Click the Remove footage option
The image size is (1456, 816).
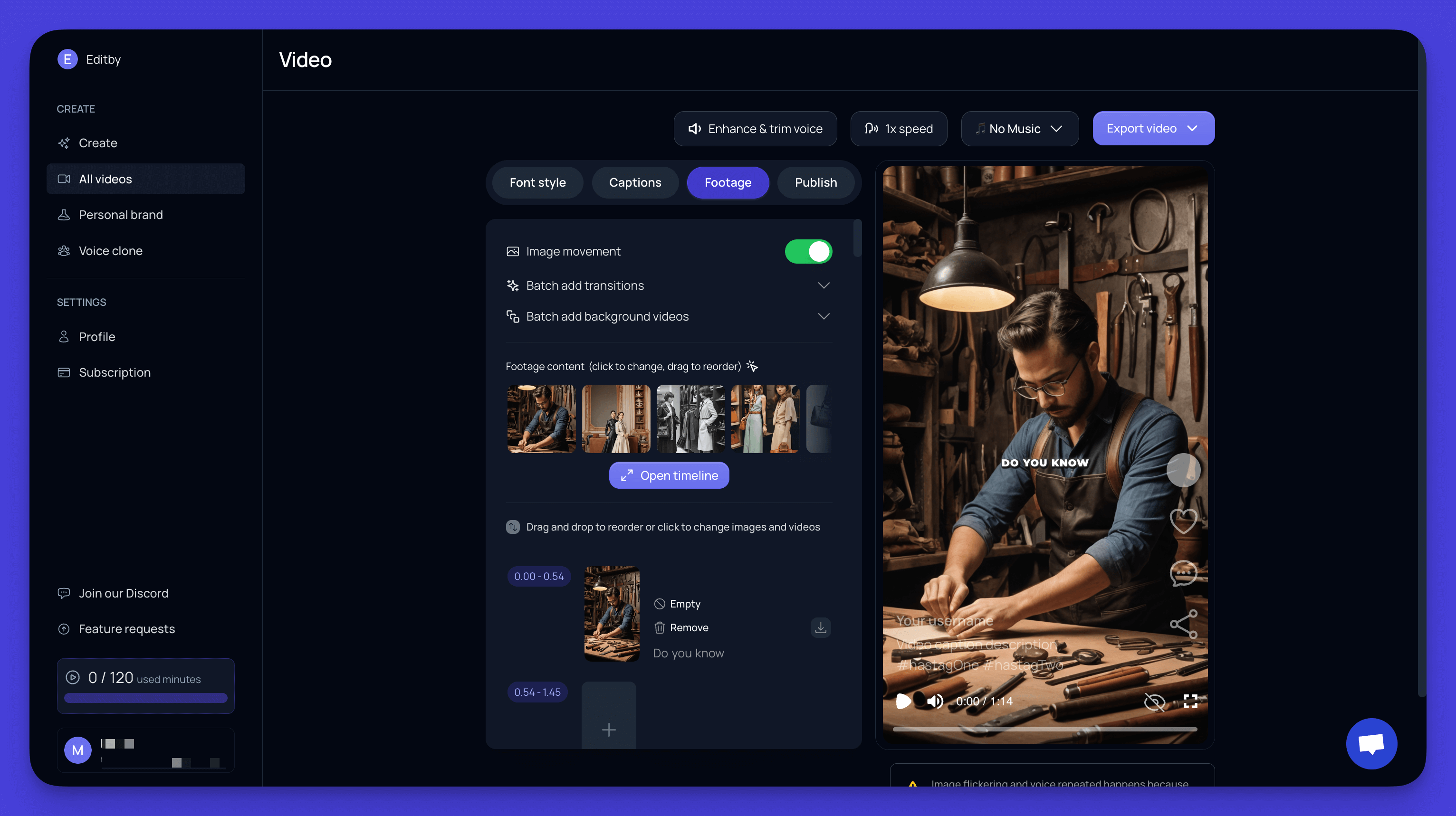pyautogui.click(x=688, y=627)
